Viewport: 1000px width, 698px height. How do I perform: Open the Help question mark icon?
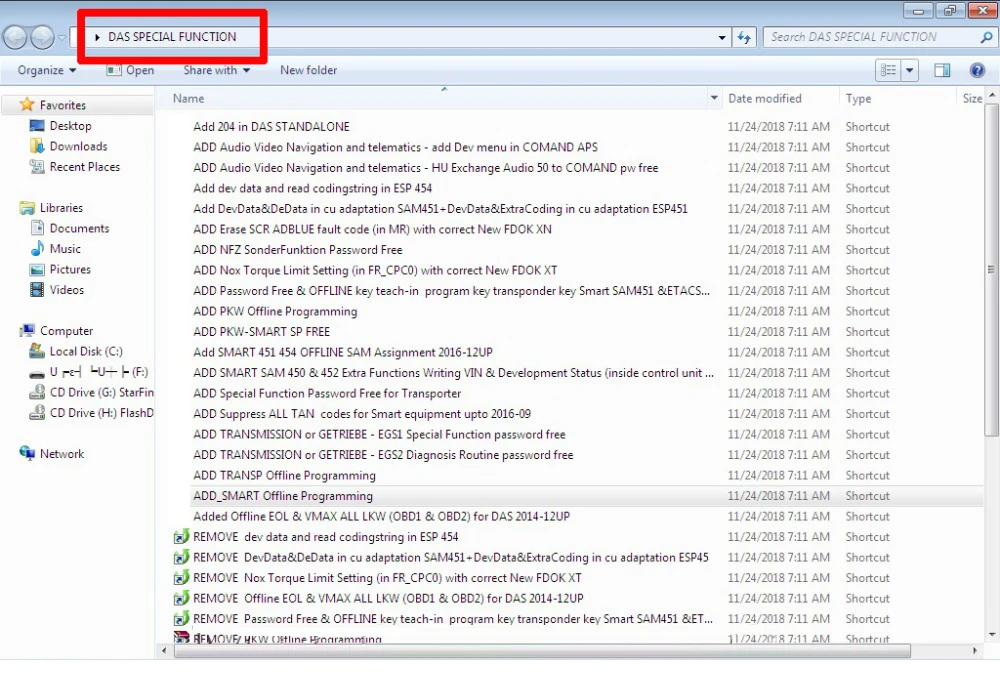[x=976, y=70]
